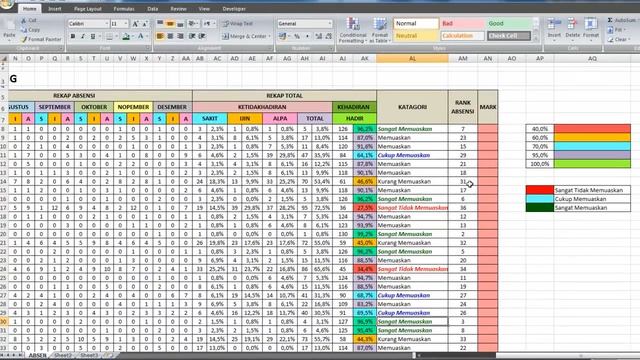Screen dimensions: 640x360
Task: Select Bottom Align in Alignment group
Action: pyautogui.click(x=180, y=23)
